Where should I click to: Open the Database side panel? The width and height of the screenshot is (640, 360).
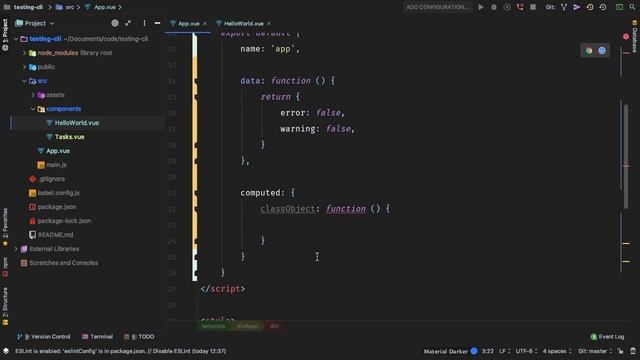click(x=635, y=37)
